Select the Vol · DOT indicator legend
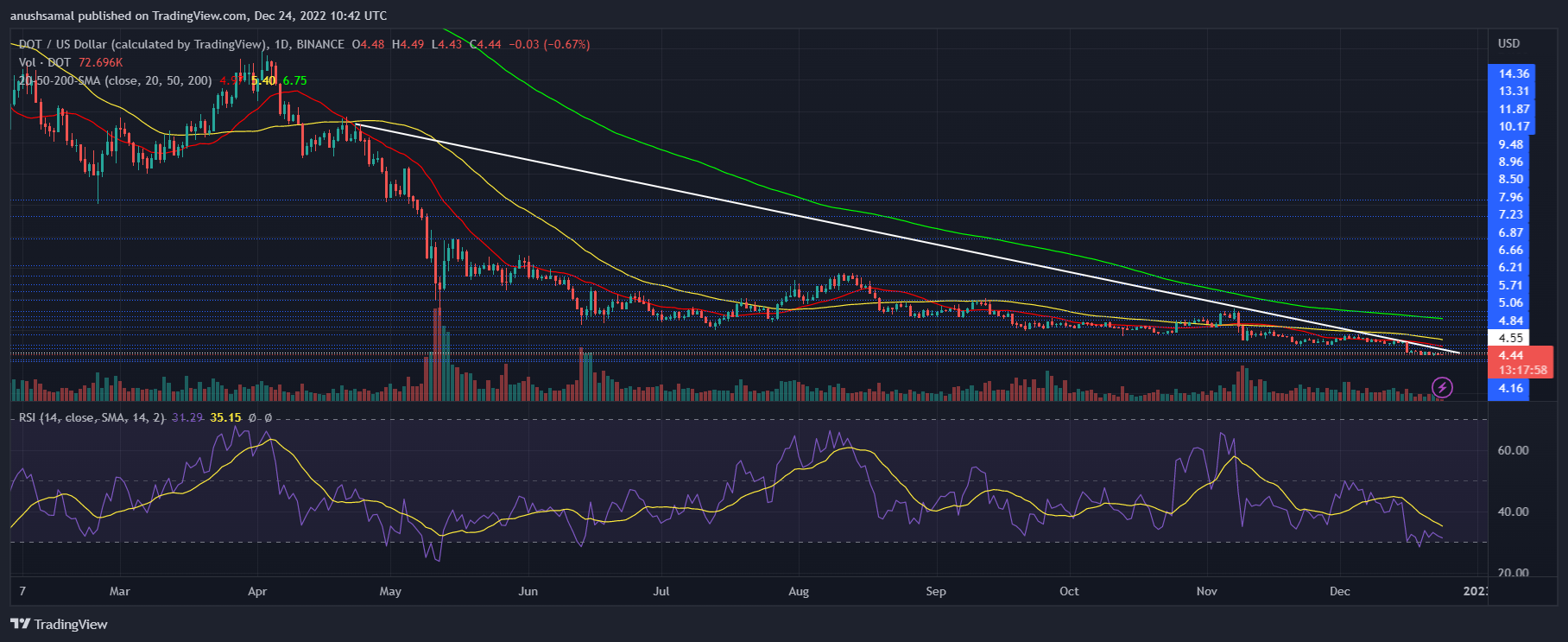 45,62
